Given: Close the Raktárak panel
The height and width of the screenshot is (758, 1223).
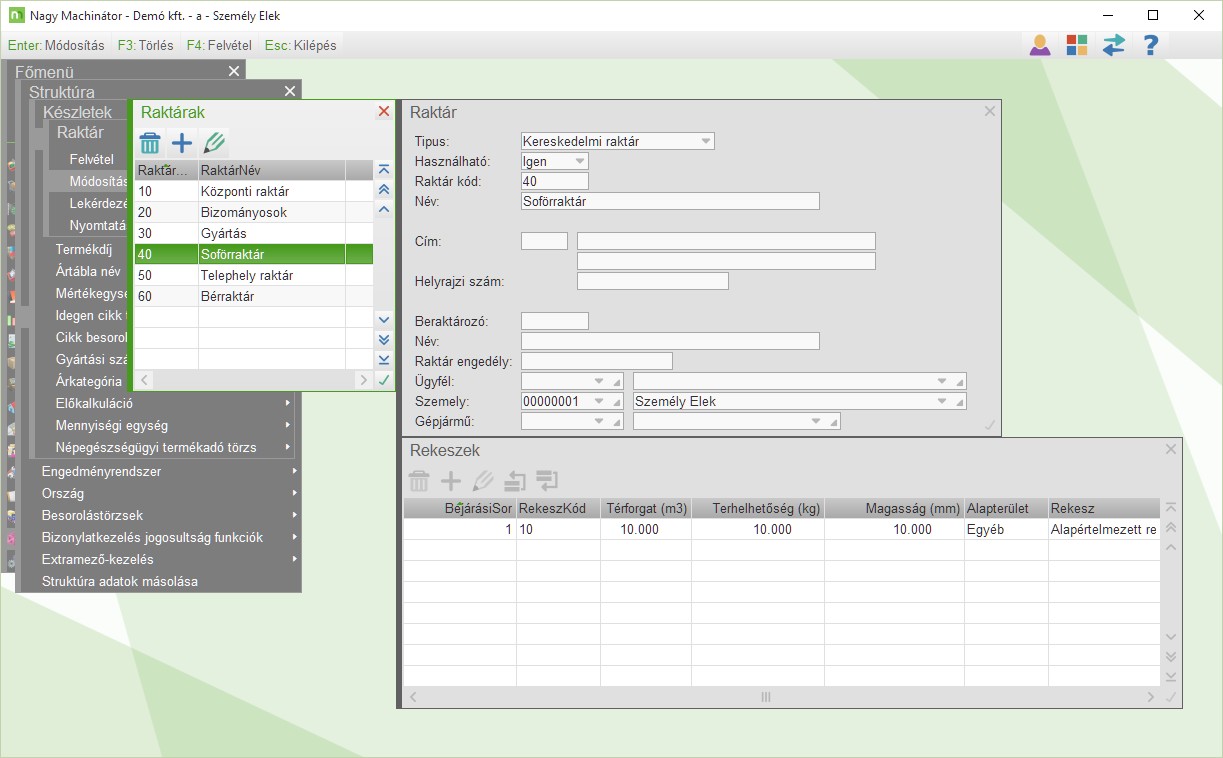Looking at the screenshot, I should pos(384,112).
